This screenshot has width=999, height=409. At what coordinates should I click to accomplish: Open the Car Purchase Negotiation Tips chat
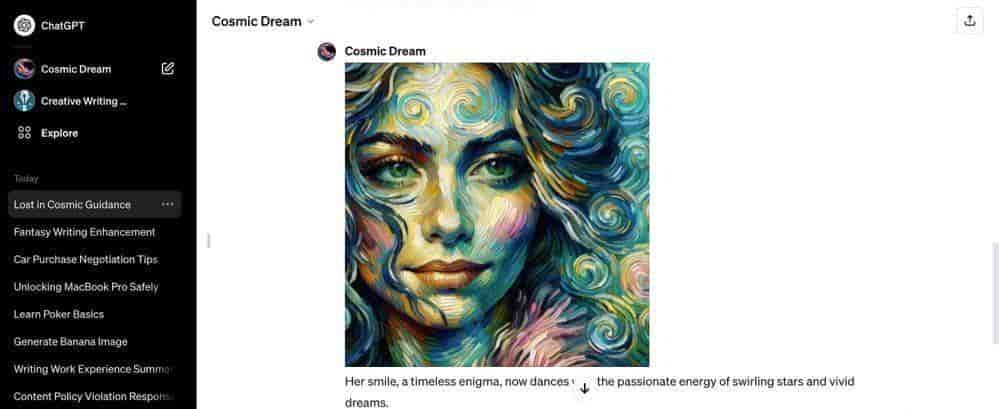tap(86, 259)
